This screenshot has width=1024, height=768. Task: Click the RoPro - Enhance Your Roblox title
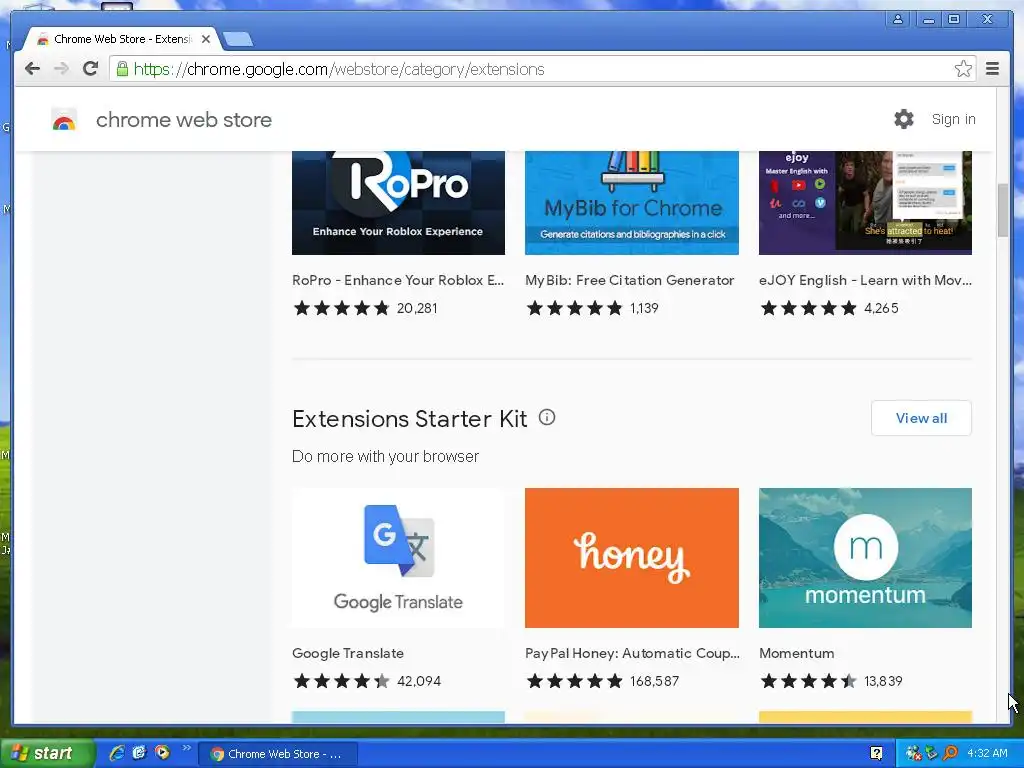pos(398,280)
